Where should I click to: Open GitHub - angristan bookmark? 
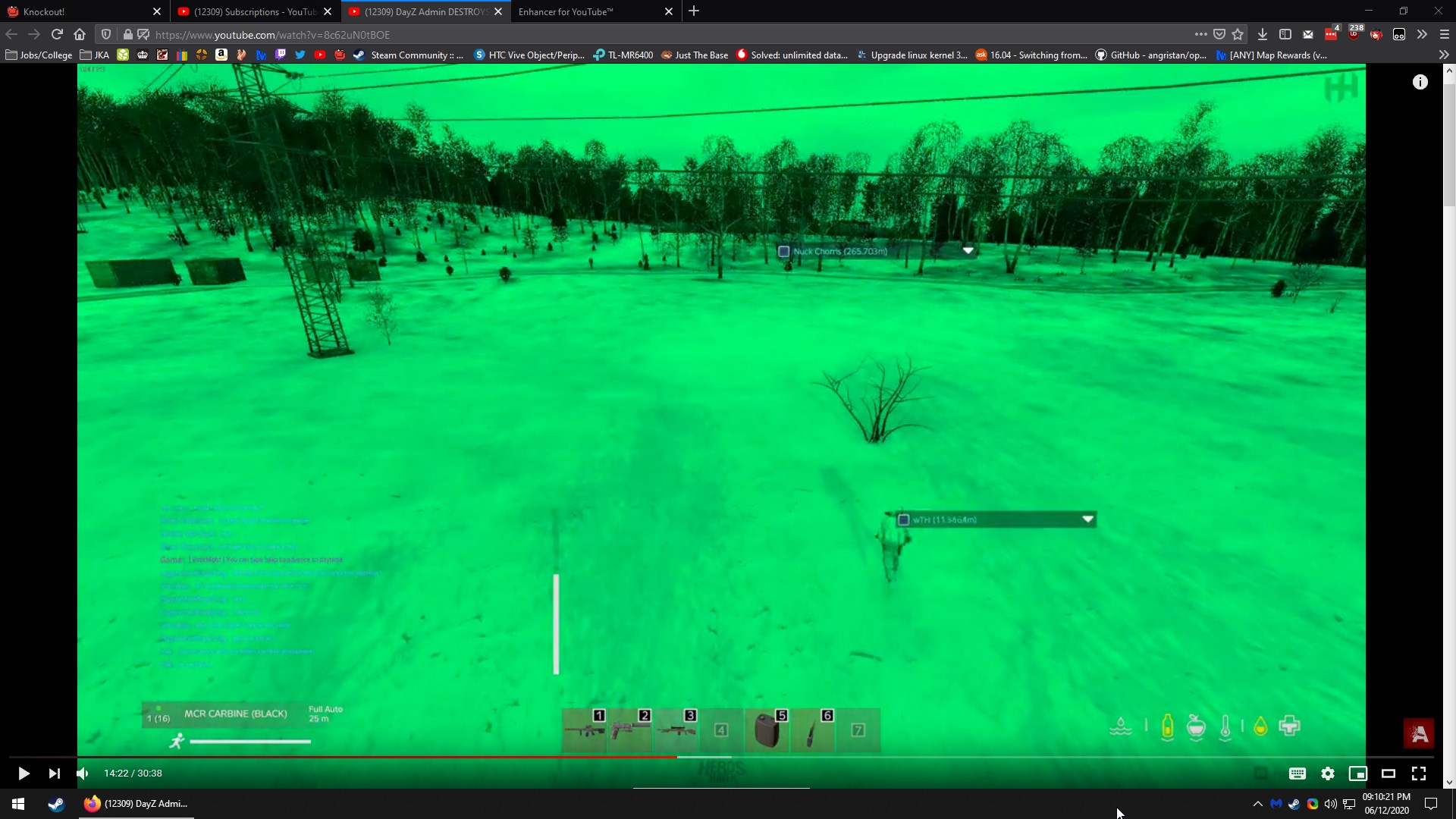click(x=1150, y=55)
